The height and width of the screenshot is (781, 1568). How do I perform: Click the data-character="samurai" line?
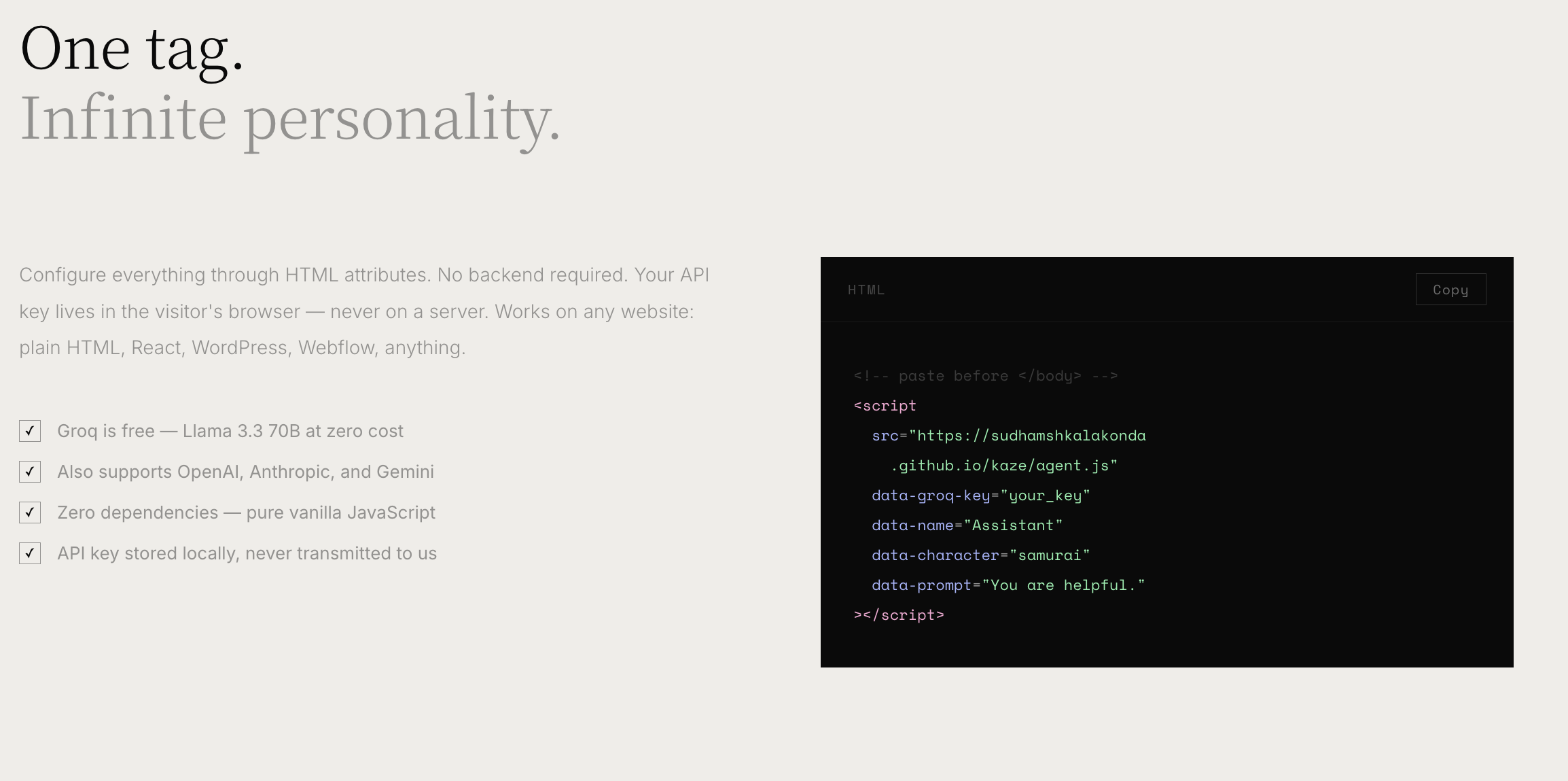click(981, 555)
